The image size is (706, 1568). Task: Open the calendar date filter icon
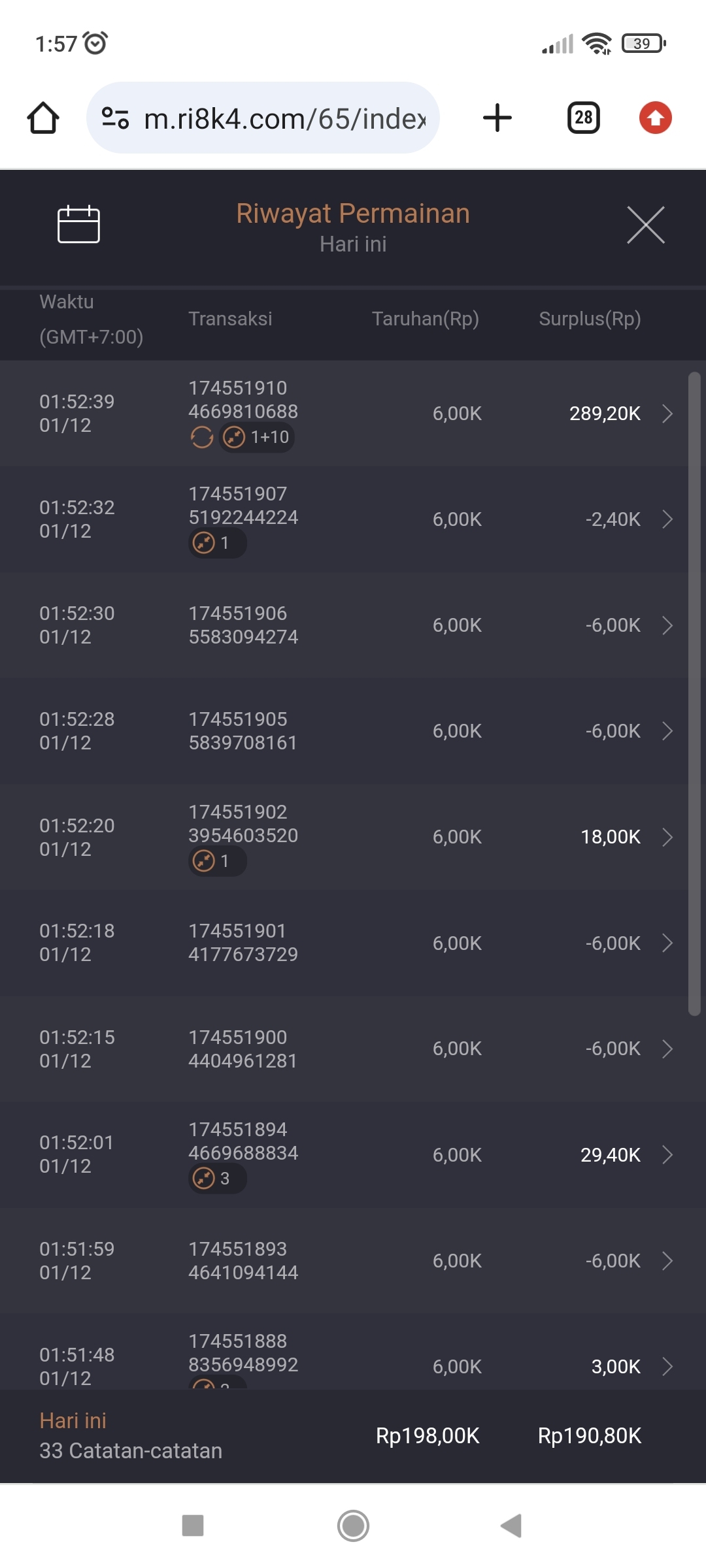tap(78, 224)
